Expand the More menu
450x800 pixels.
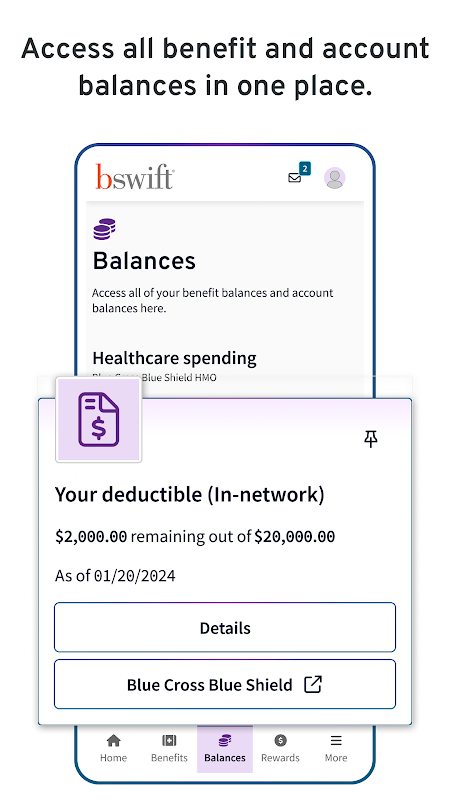click(336, 748)
